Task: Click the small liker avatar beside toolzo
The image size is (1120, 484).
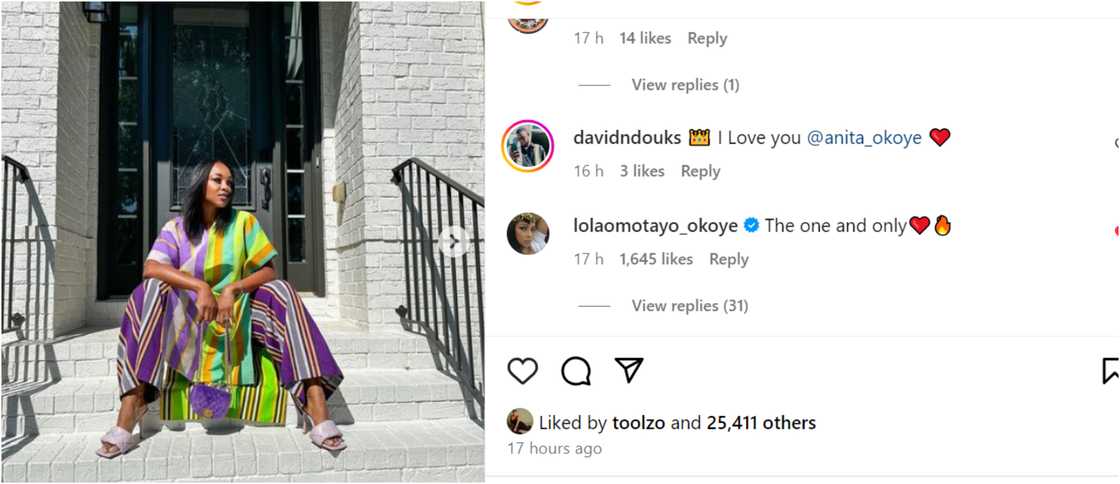Action: click(x=519, y=422)
